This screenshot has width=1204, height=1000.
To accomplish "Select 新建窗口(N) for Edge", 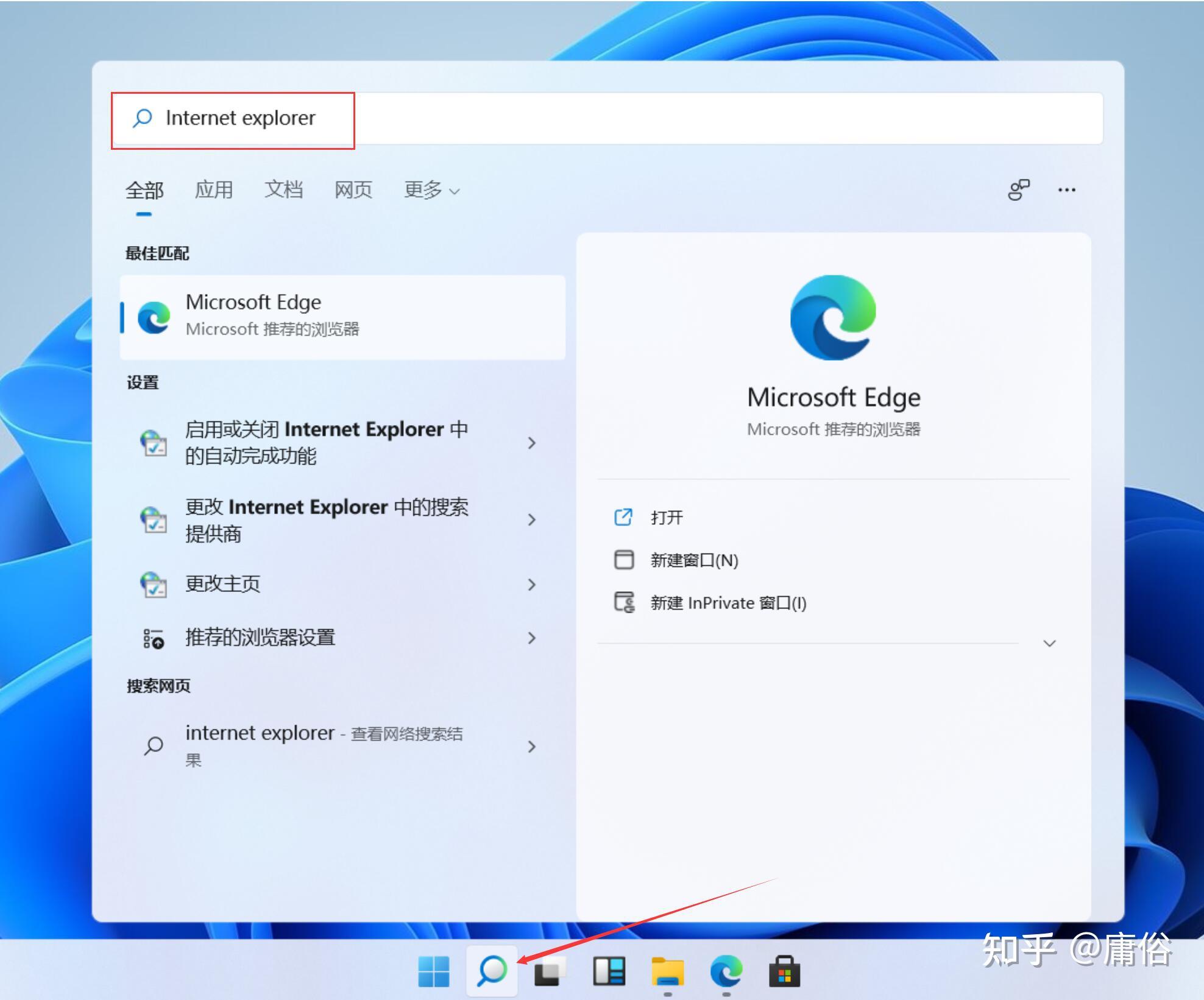I will pos(695,560).
